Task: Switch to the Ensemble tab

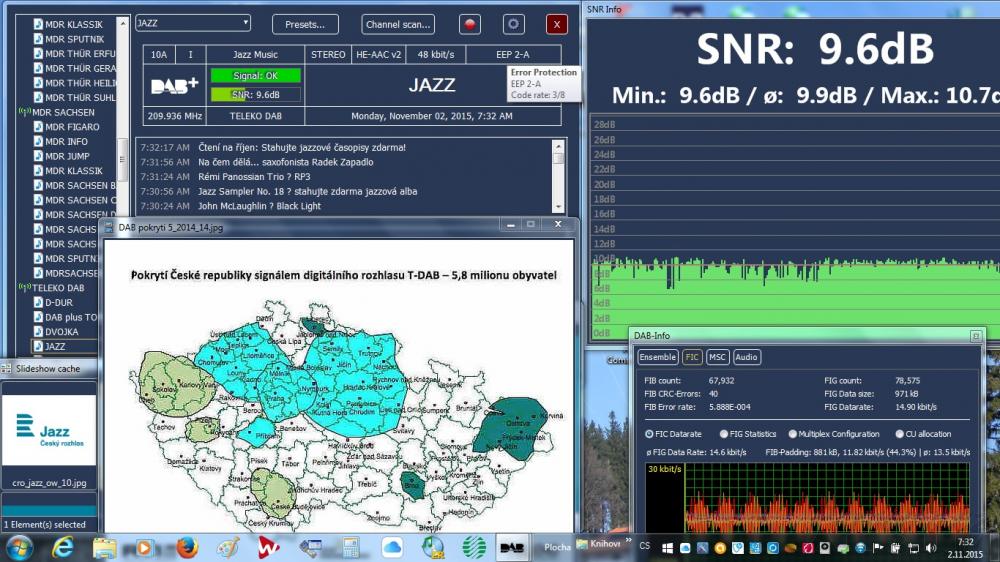Action: point(658,357)
